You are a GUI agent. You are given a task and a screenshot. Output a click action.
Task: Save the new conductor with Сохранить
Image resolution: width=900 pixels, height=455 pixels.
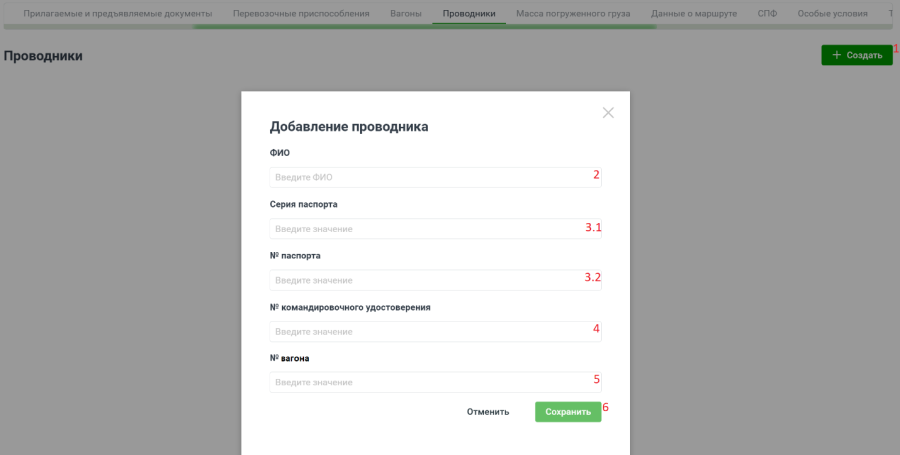(568, 411)
